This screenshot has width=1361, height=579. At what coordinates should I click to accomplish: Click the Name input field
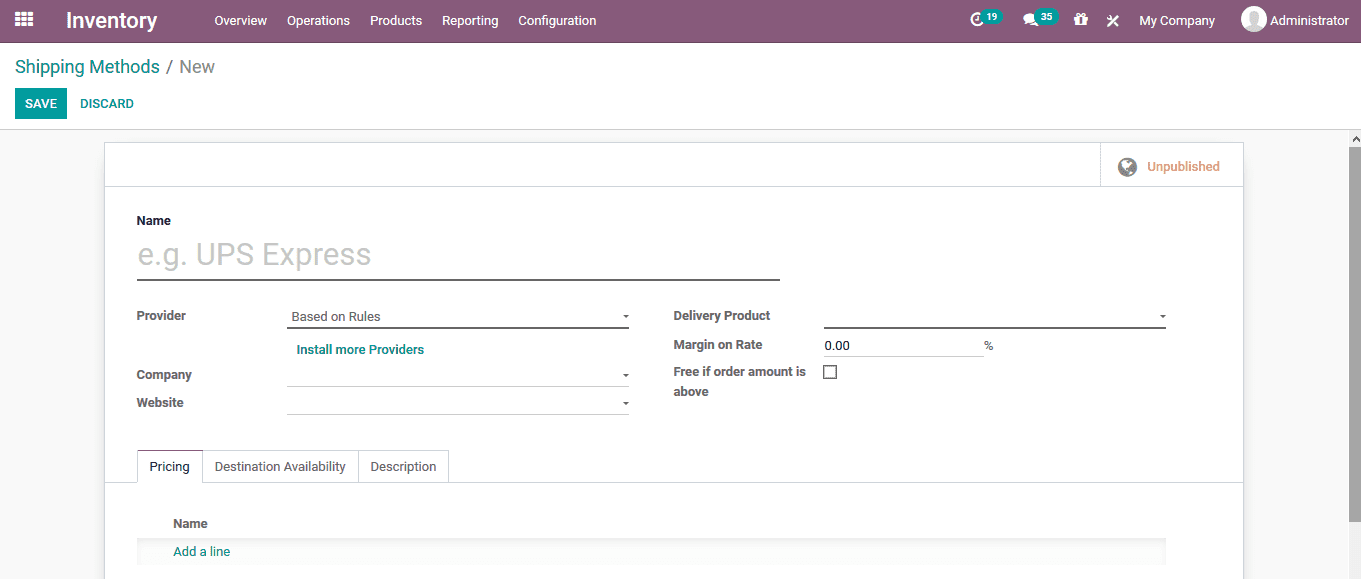tap(458, 256)
